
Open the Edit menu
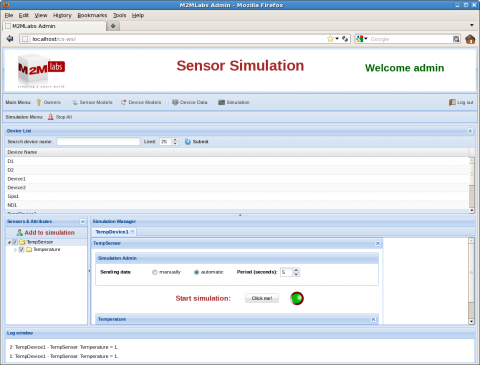[24, 15]
